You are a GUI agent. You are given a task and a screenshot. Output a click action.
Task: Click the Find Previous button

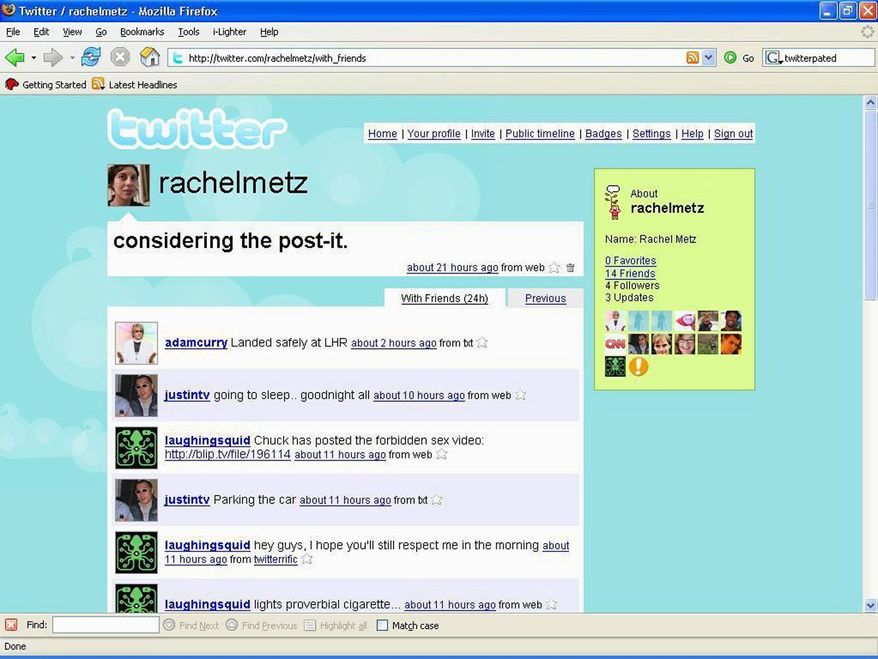pyautogui.click(x=261, y=625)
